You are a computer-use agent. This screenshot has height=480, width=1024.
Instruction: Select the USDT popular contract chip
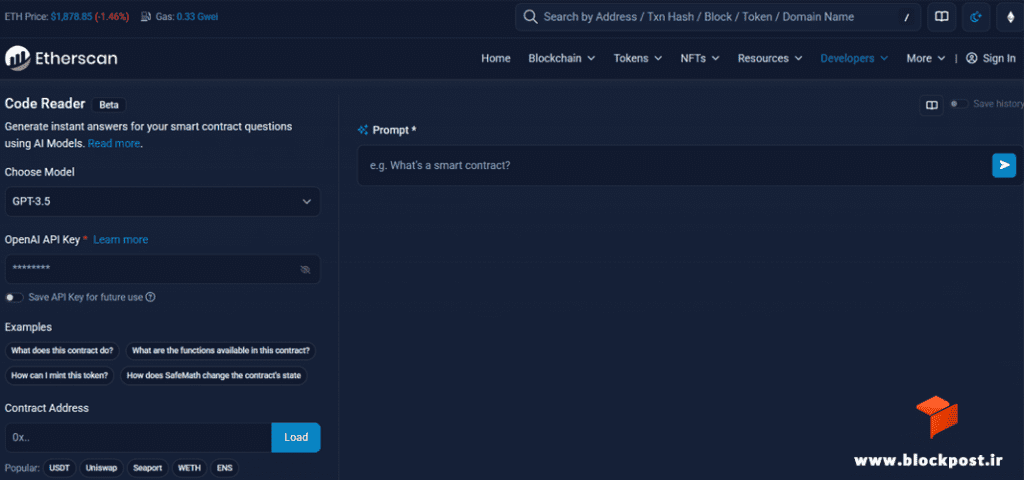pyautogui.click(x=61, y=468)
